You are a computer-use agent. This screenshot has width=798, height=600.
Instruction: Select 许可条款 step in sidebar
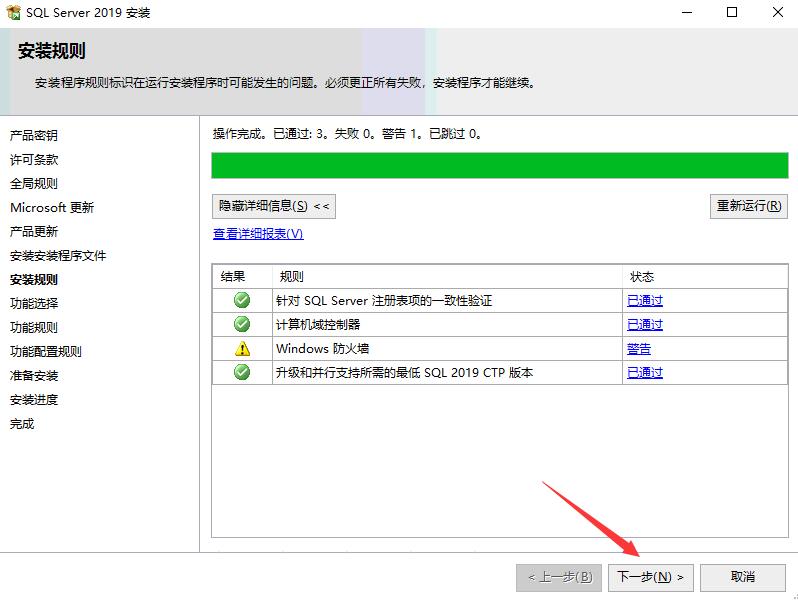pos(34,159)
